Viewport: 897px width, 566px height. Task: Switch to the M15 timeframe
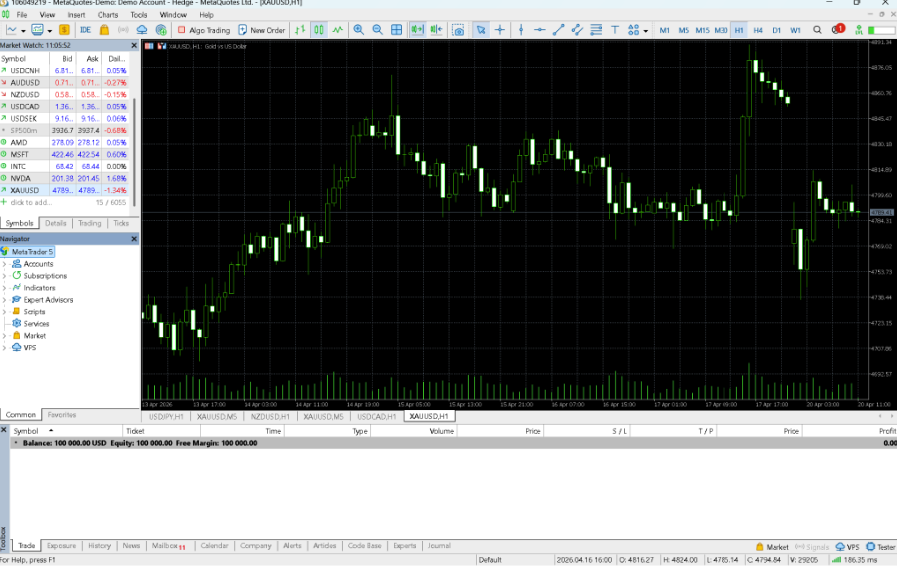[x=702, y=30]
